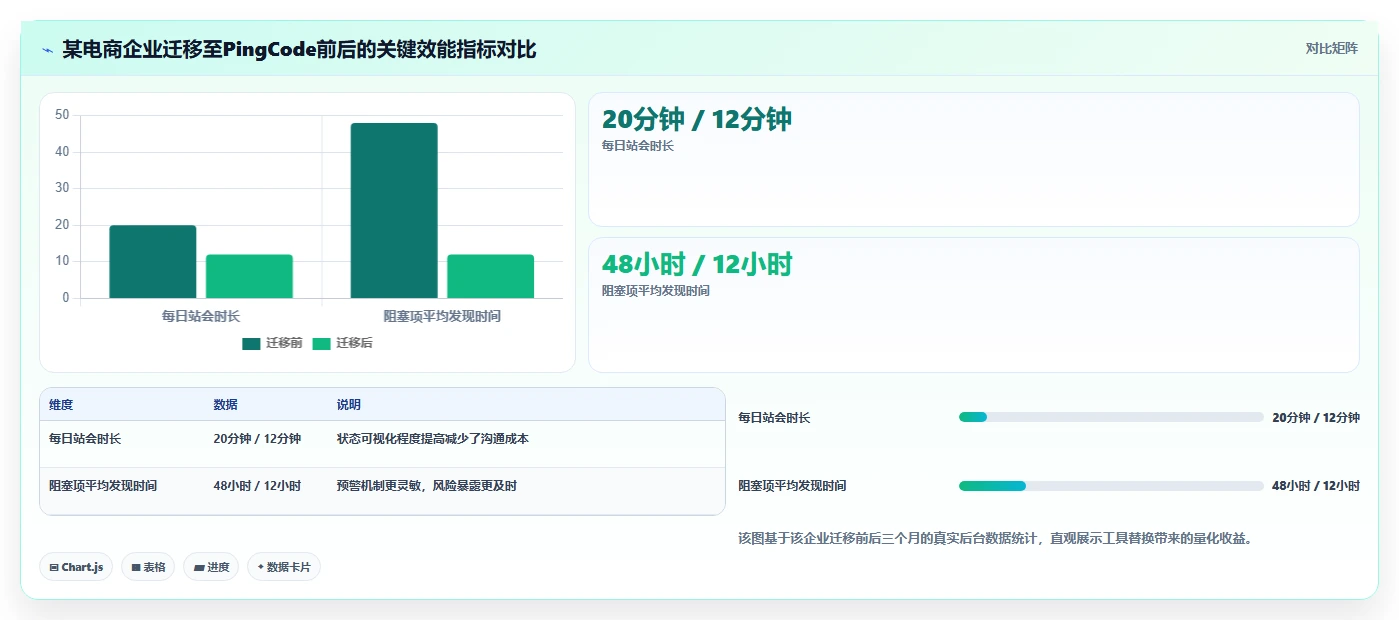Viewport: 1399px width, 620px height.
Task: Click the description note about 三个月 data
Action: [x=996, y=538]
